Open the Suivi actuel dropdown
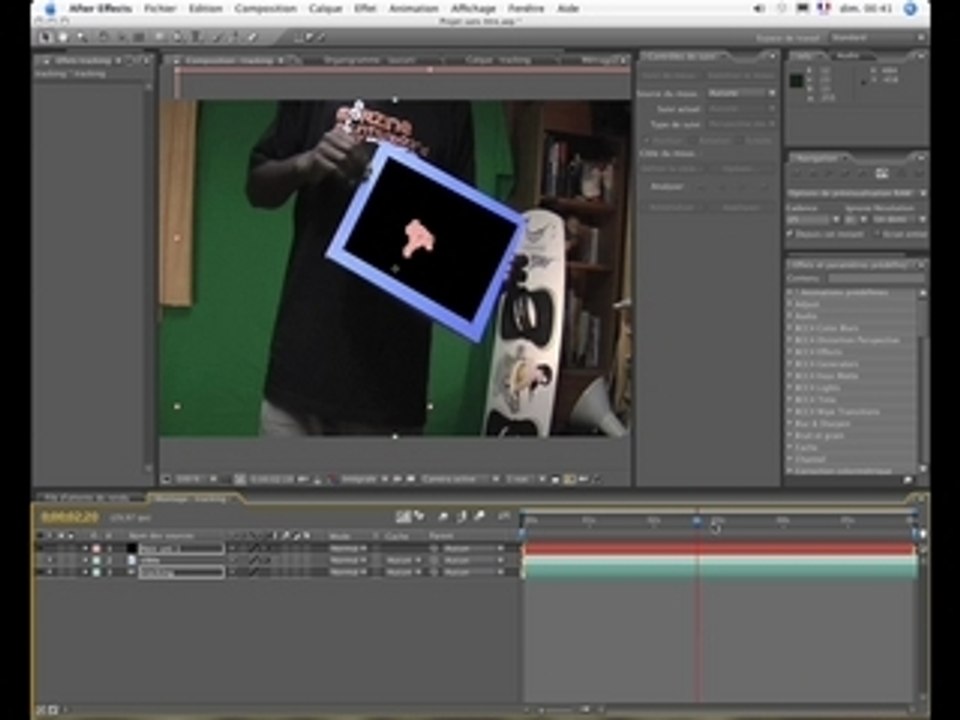 click(x=741, y=108)
